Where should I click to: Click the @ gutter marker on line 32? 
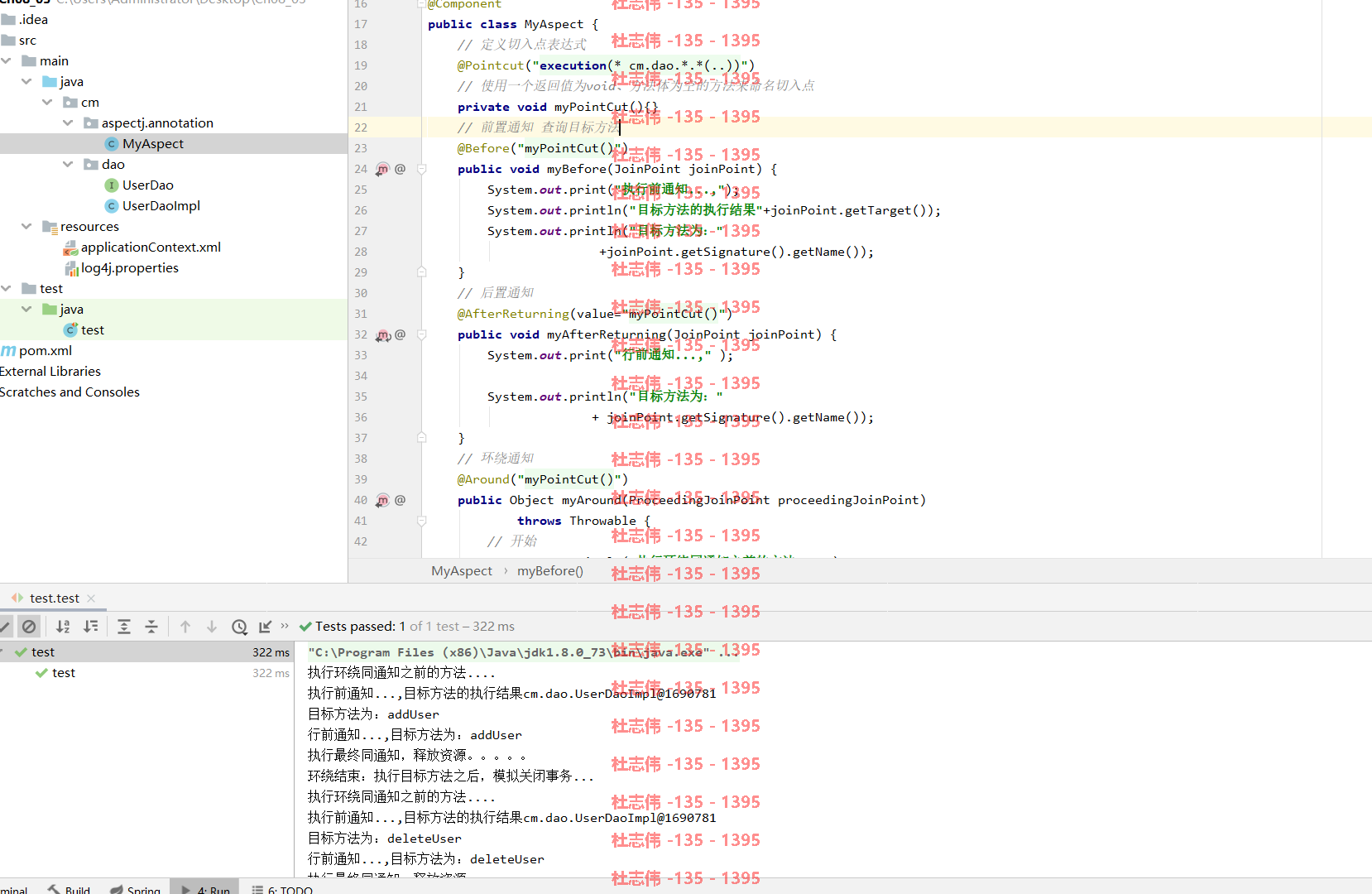point(401,334)
